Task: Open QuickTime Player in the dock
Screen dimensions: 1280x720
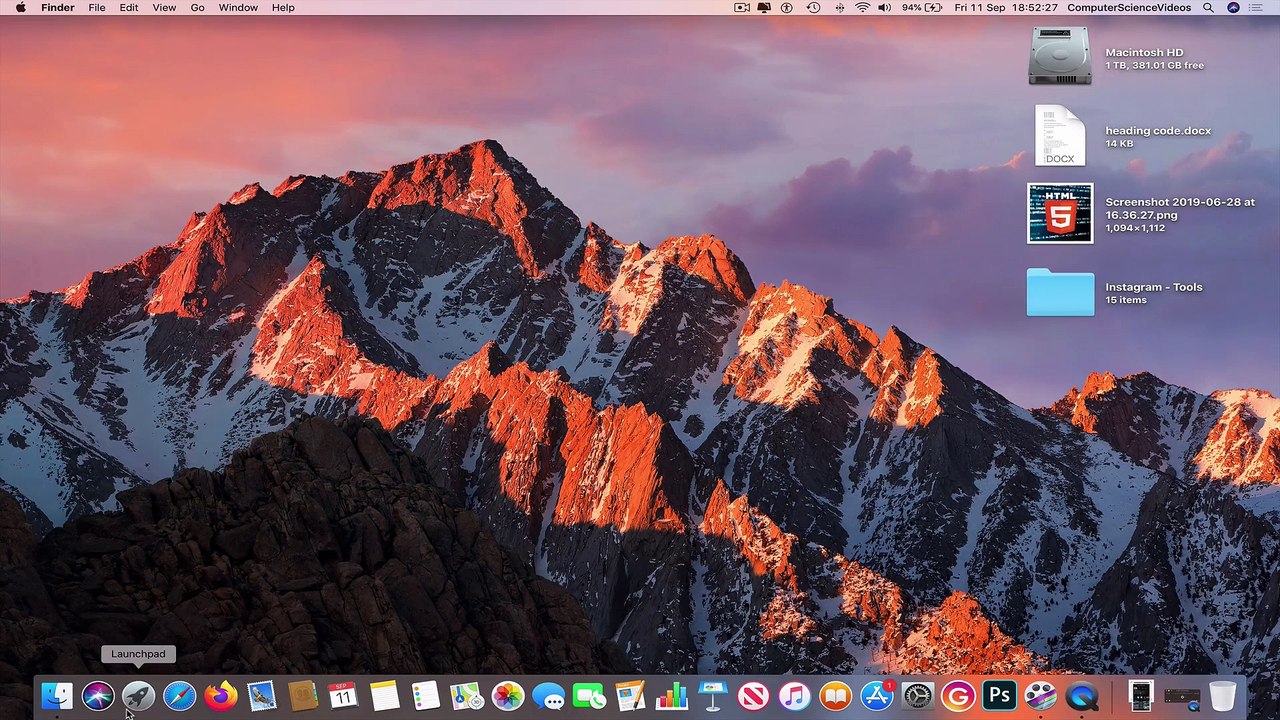Action: (1081, 696)
